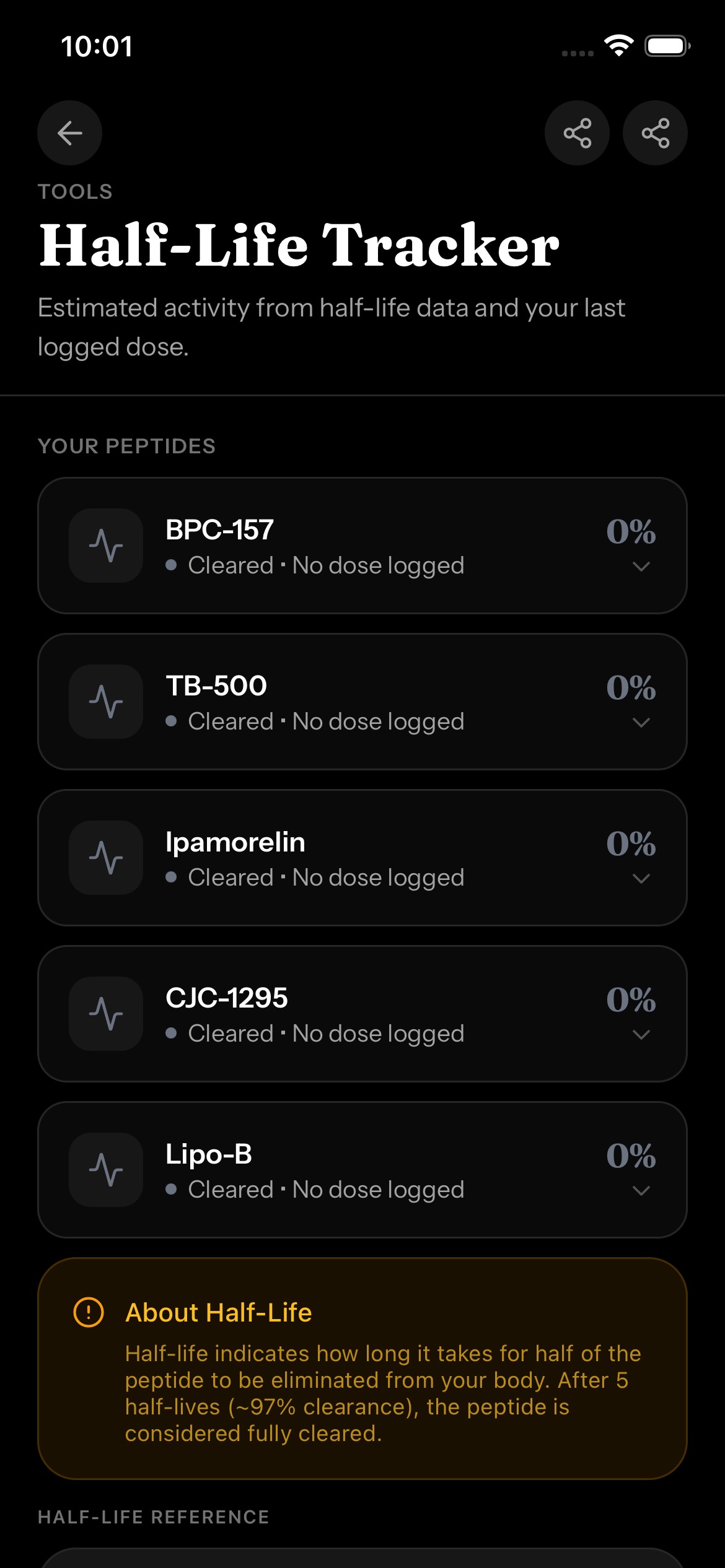Tap the back arrow button
725x1568 pixels.
pyautogui.click(x=69, y=133)
